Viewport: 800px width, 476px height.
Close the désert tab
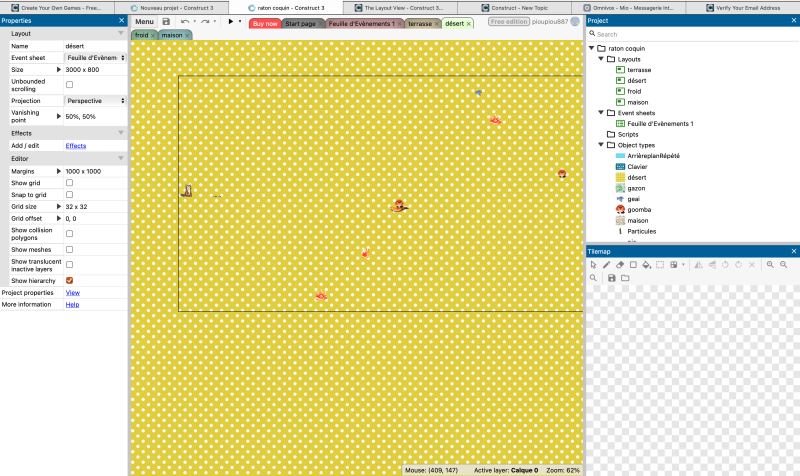(468, 23)
